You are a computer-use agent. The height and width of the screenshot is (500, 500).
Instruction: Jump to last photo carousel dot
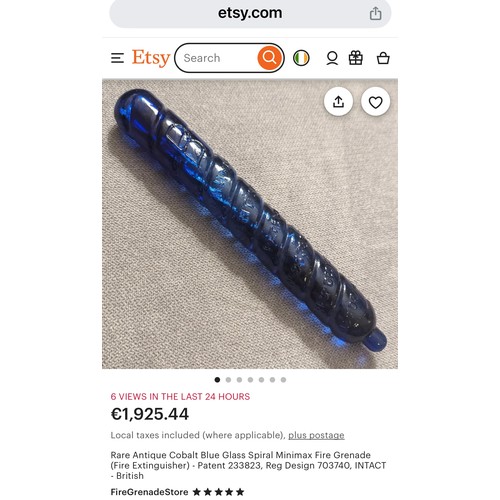click(283, 380)
